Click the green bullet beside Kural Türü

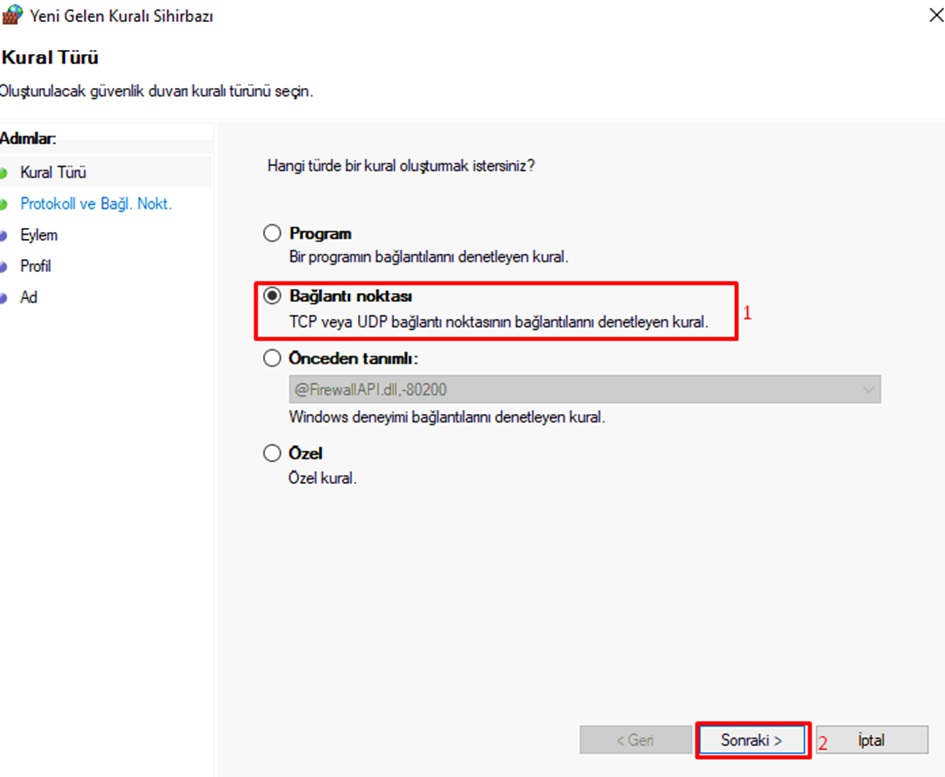(x=3, y=173)
